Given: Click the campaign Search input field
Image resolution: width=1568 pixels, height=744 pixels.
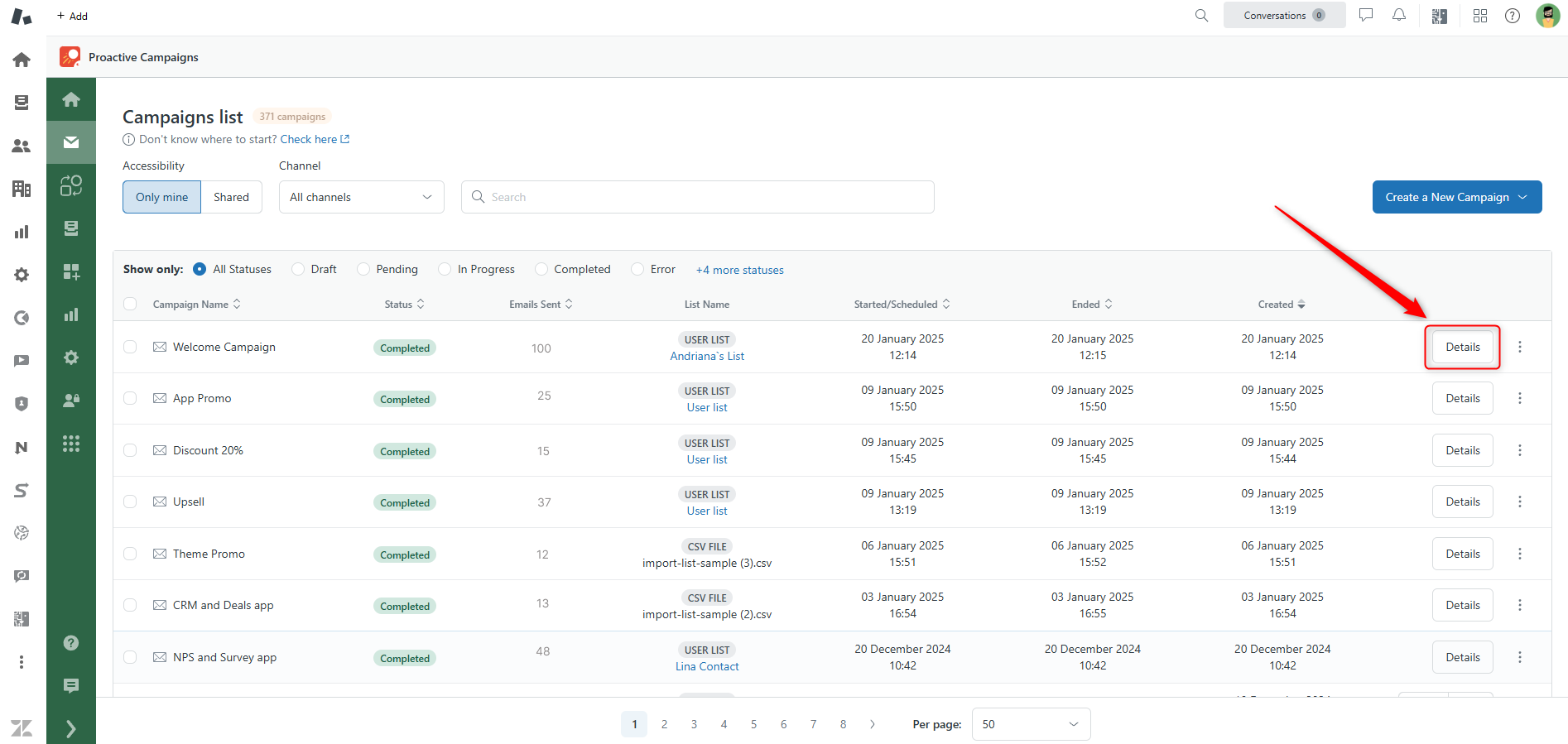Looking at the screenshot, I should 698,197.
